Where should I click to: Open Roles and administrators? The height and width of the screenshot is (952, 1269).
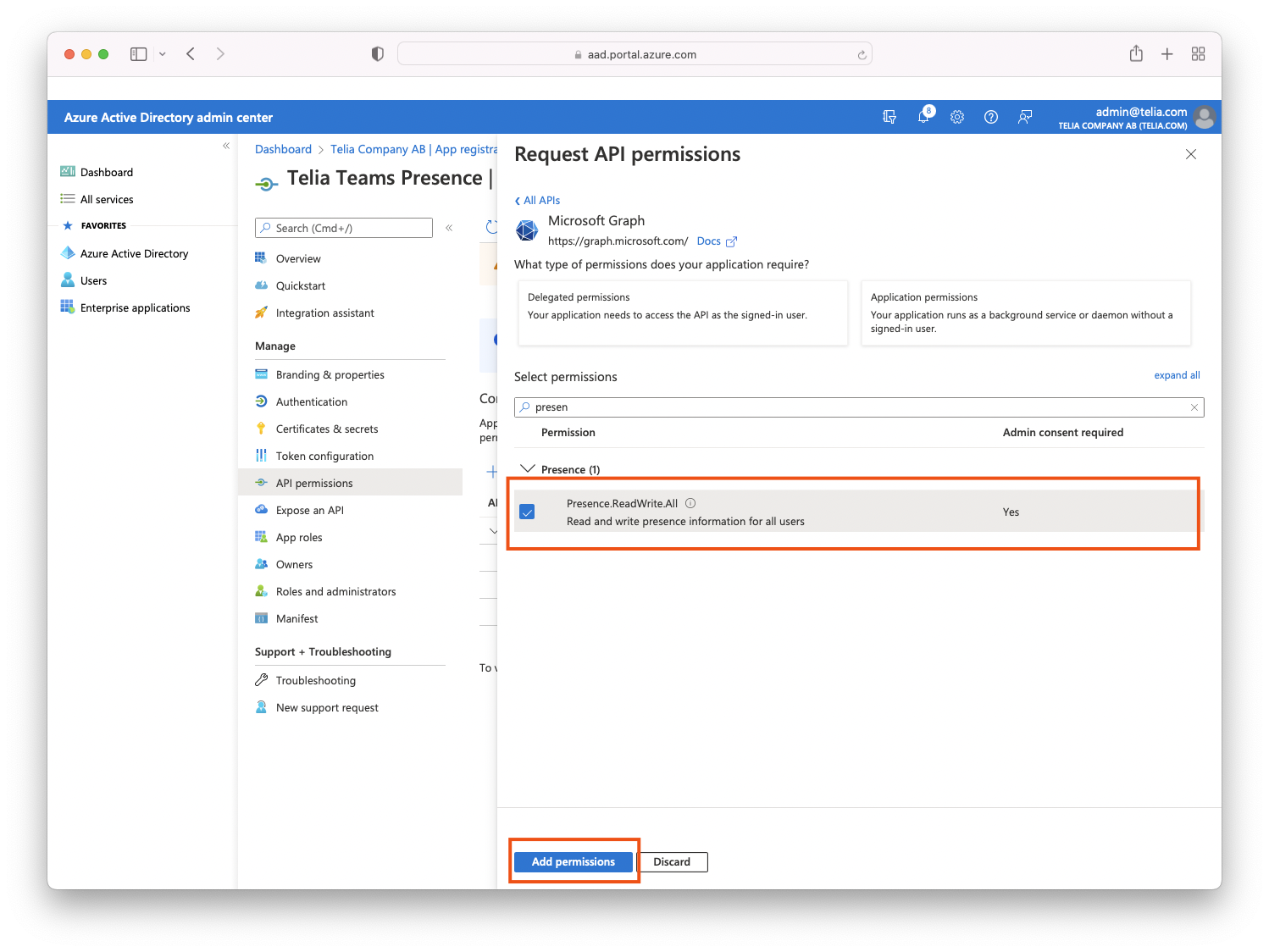click(335, 591)
